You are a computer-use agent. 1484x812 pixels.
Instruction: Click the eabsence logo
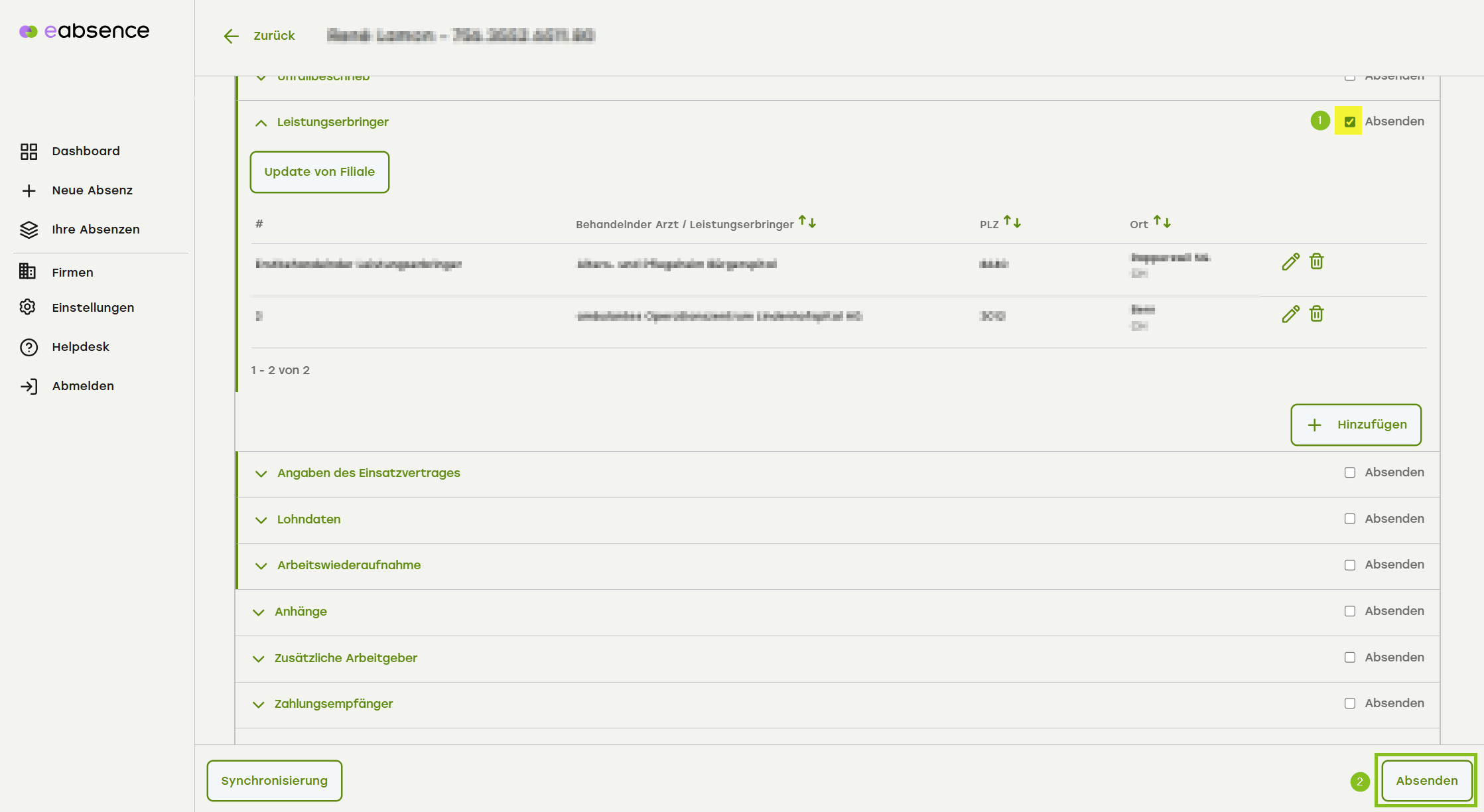tap(84, 31)
